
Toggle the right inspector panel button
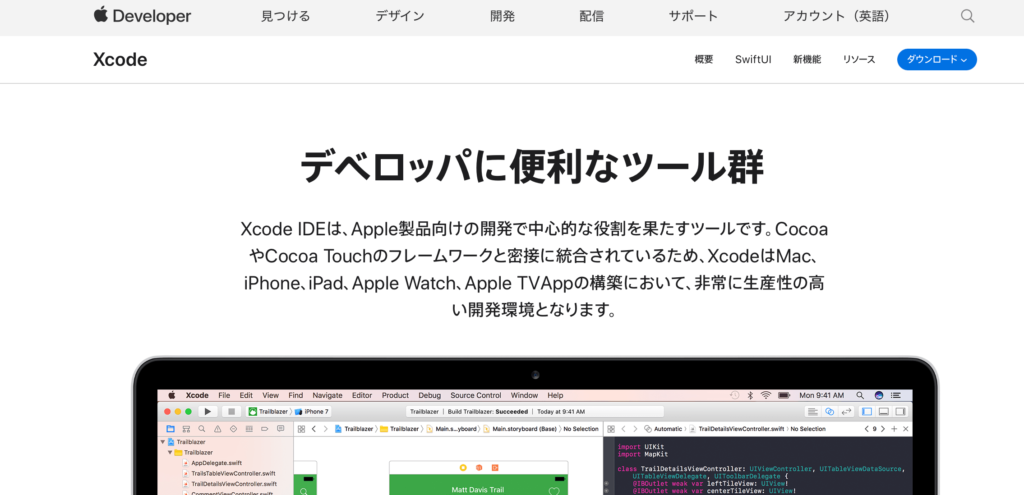[901, 411]
